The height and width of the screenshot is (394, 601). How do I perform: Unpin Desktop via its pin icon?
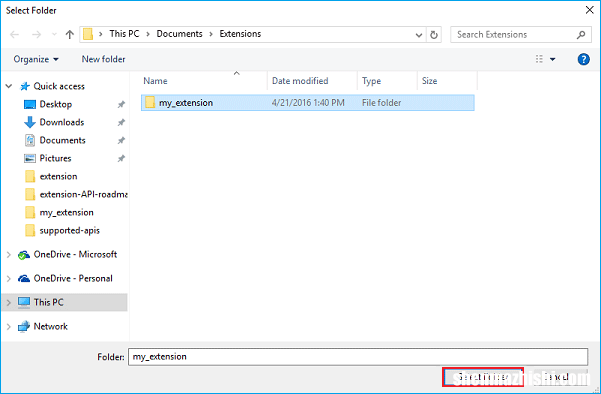[x=121, y=104]
